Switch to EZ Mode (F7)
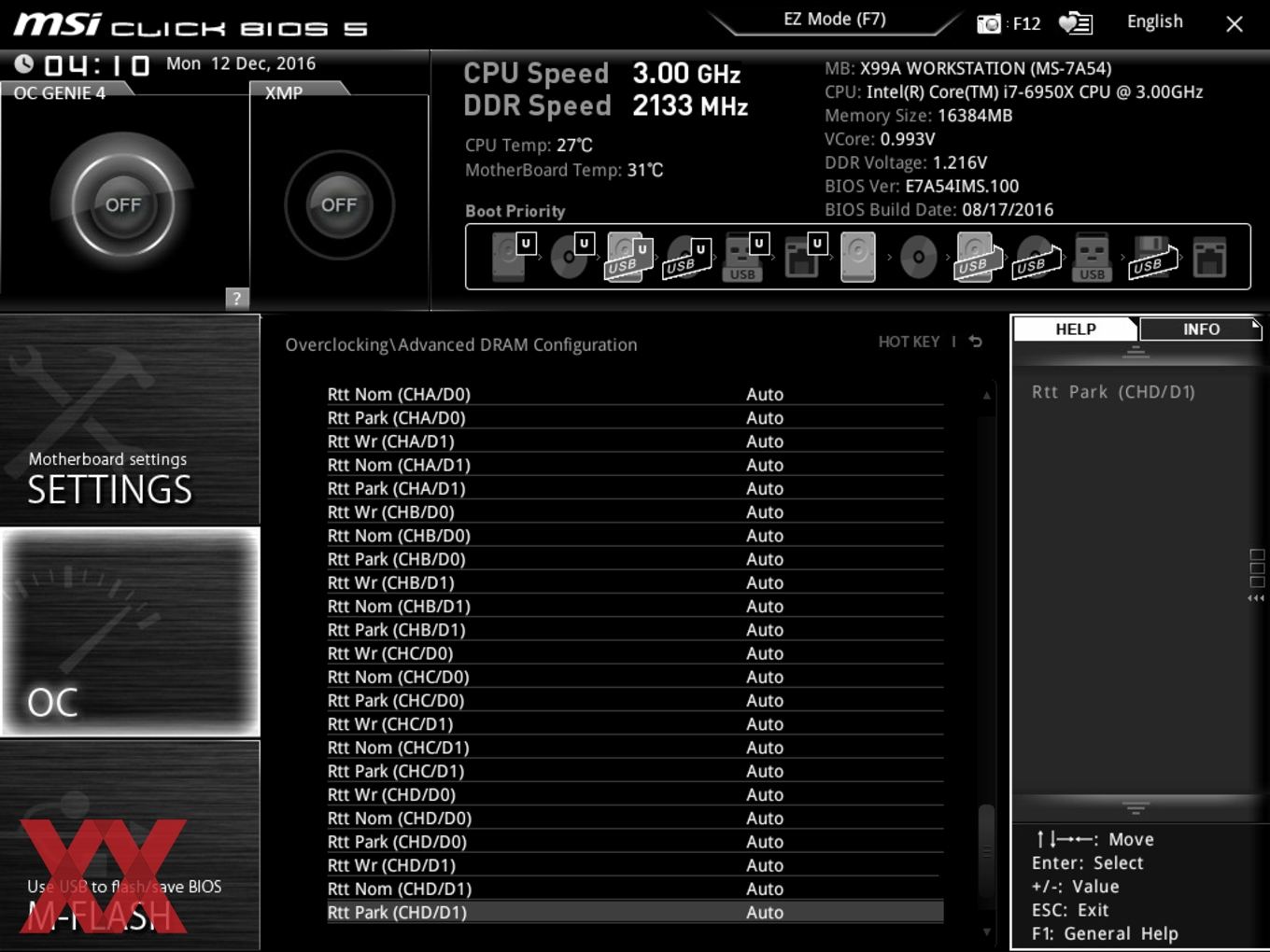The width and height of the screenshot is (1270, 952). (834, 20)
